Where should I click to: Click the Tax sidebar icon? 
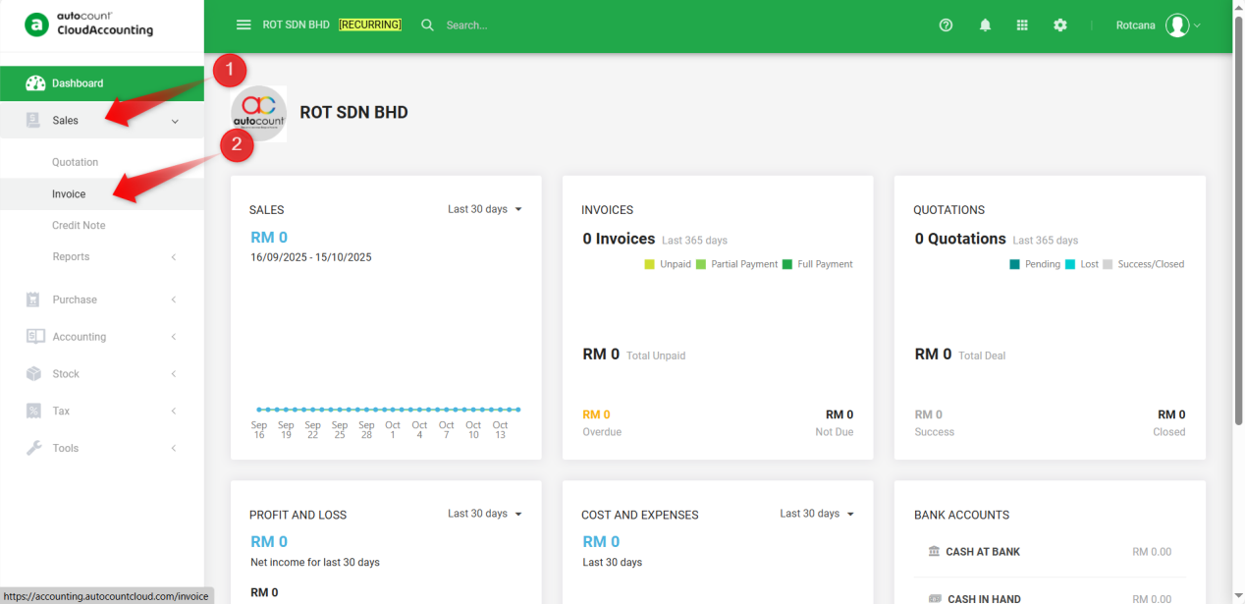pyautogui.click(x=34, y=411)
